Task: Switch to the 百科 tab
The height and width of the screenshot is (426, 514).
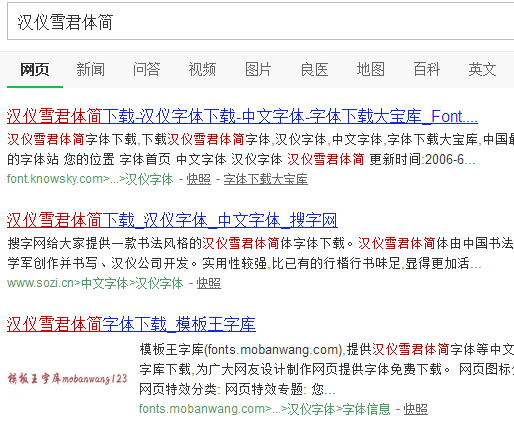Action: click(426, 70)
